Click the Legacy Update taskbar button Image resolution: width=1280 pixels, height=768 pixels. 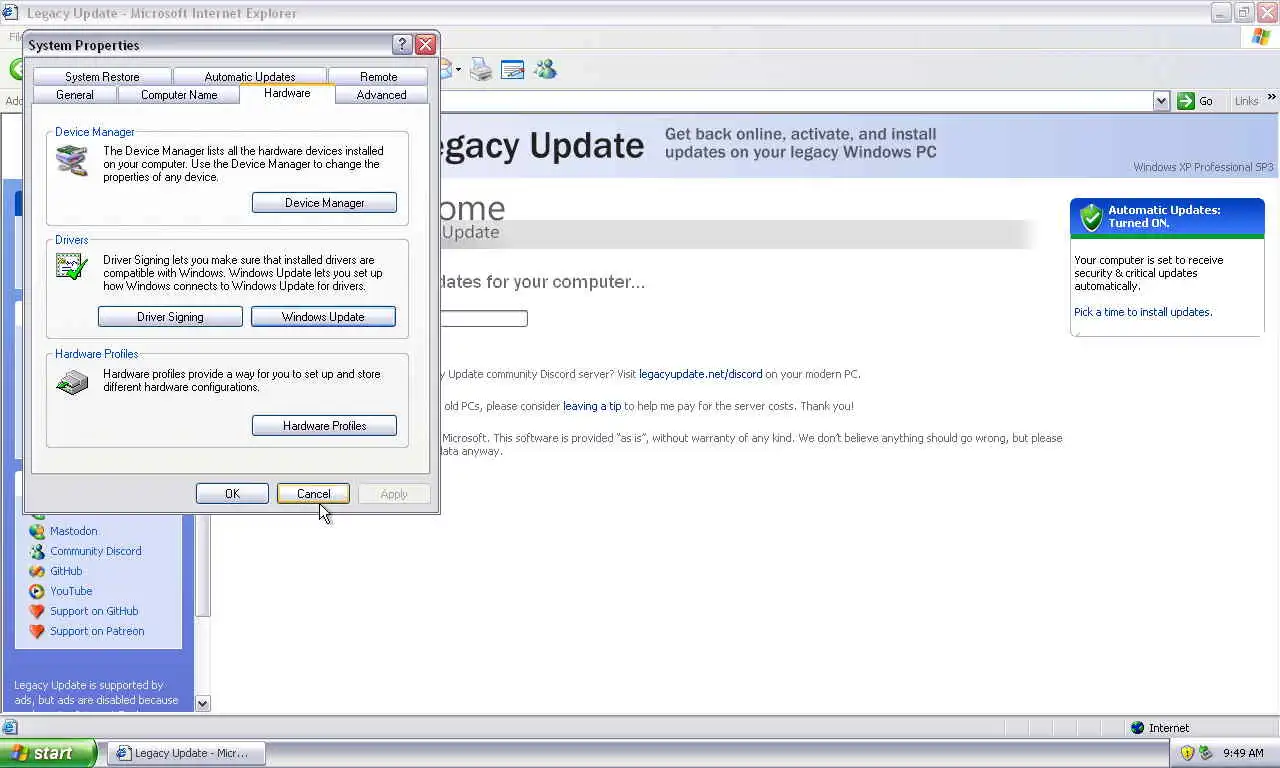[188, 753]
